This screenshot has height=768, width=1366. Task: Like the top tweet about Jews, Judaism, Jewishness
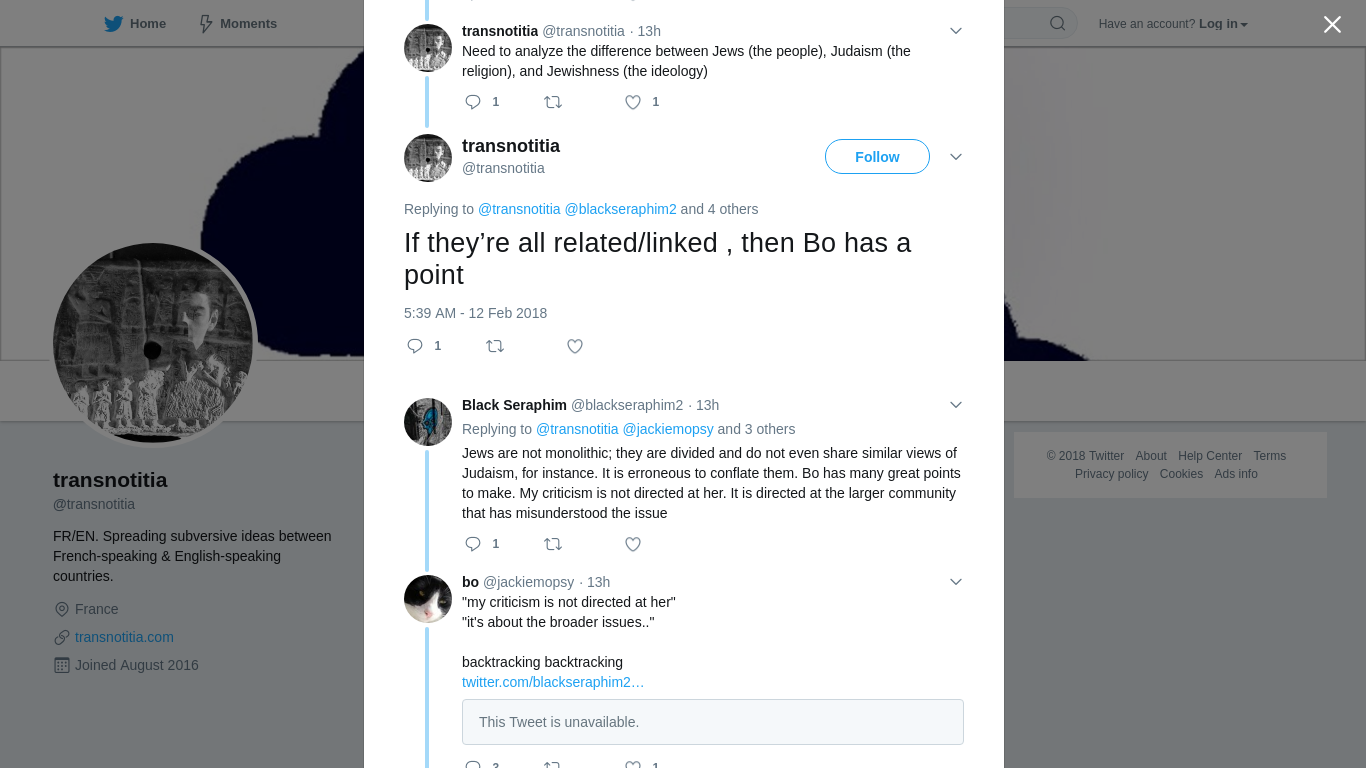(x=633, y=102)
